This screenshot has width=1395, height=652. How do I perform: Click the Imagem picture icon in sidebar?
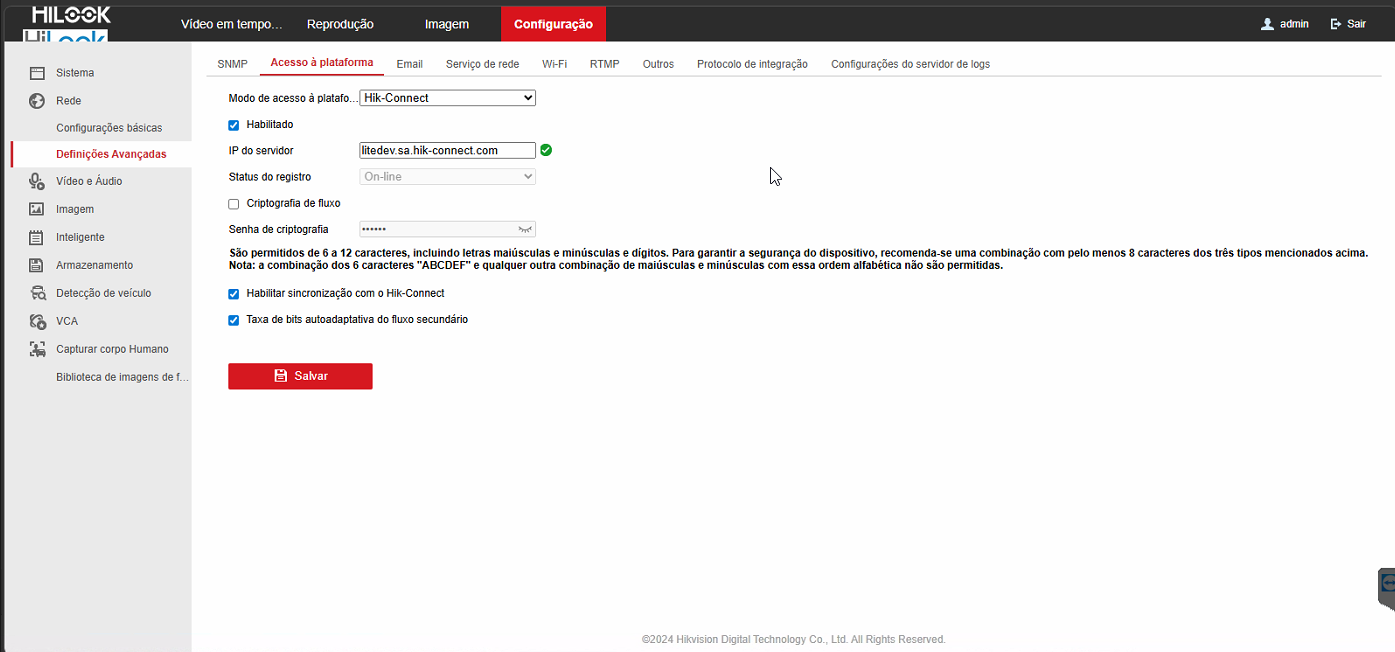click(x=37, y=209)
